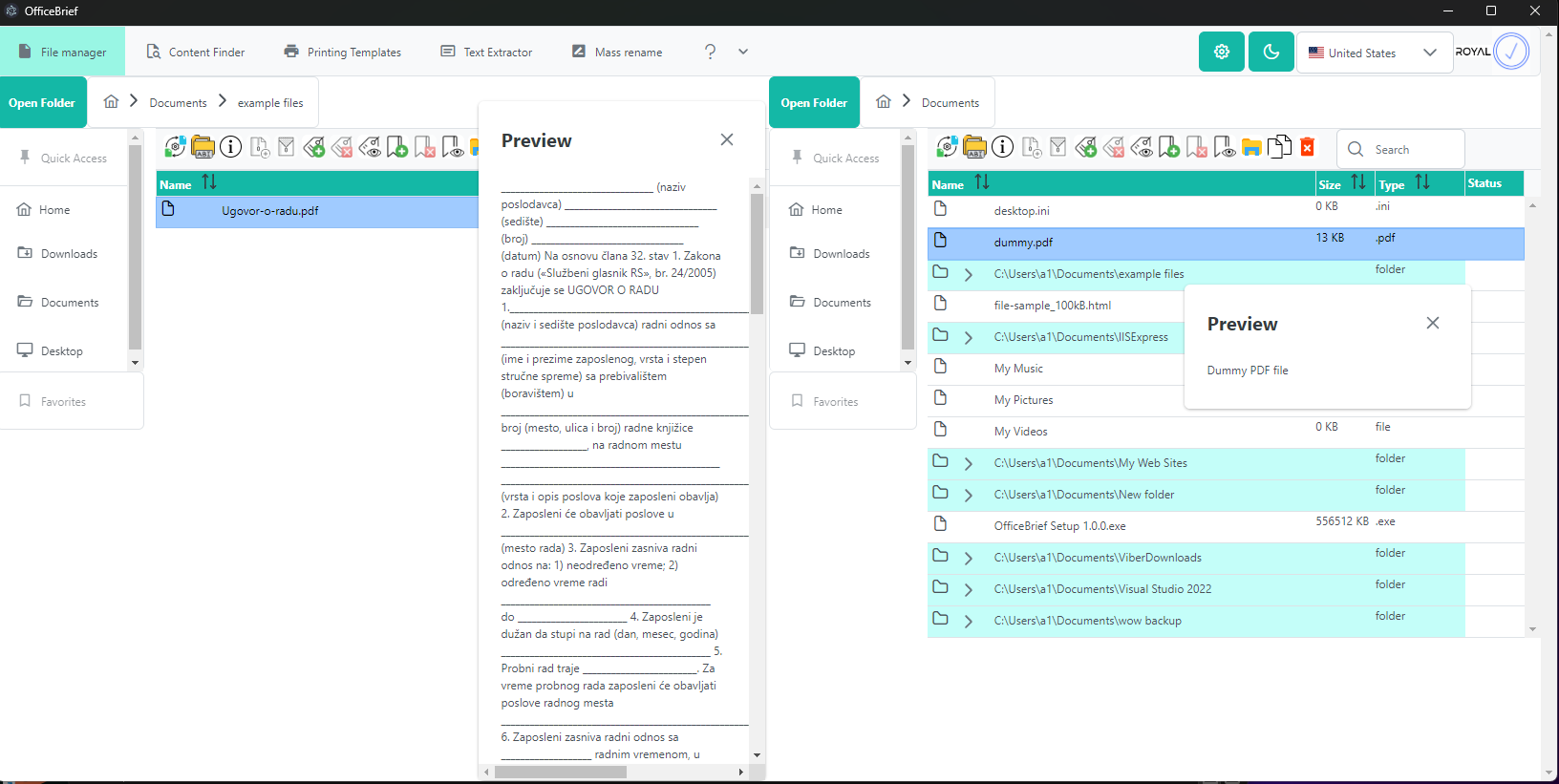Click the convert files icon in right pane toolbar
This screenshot has height=784, width=1559.
click(x=947, y=147)
